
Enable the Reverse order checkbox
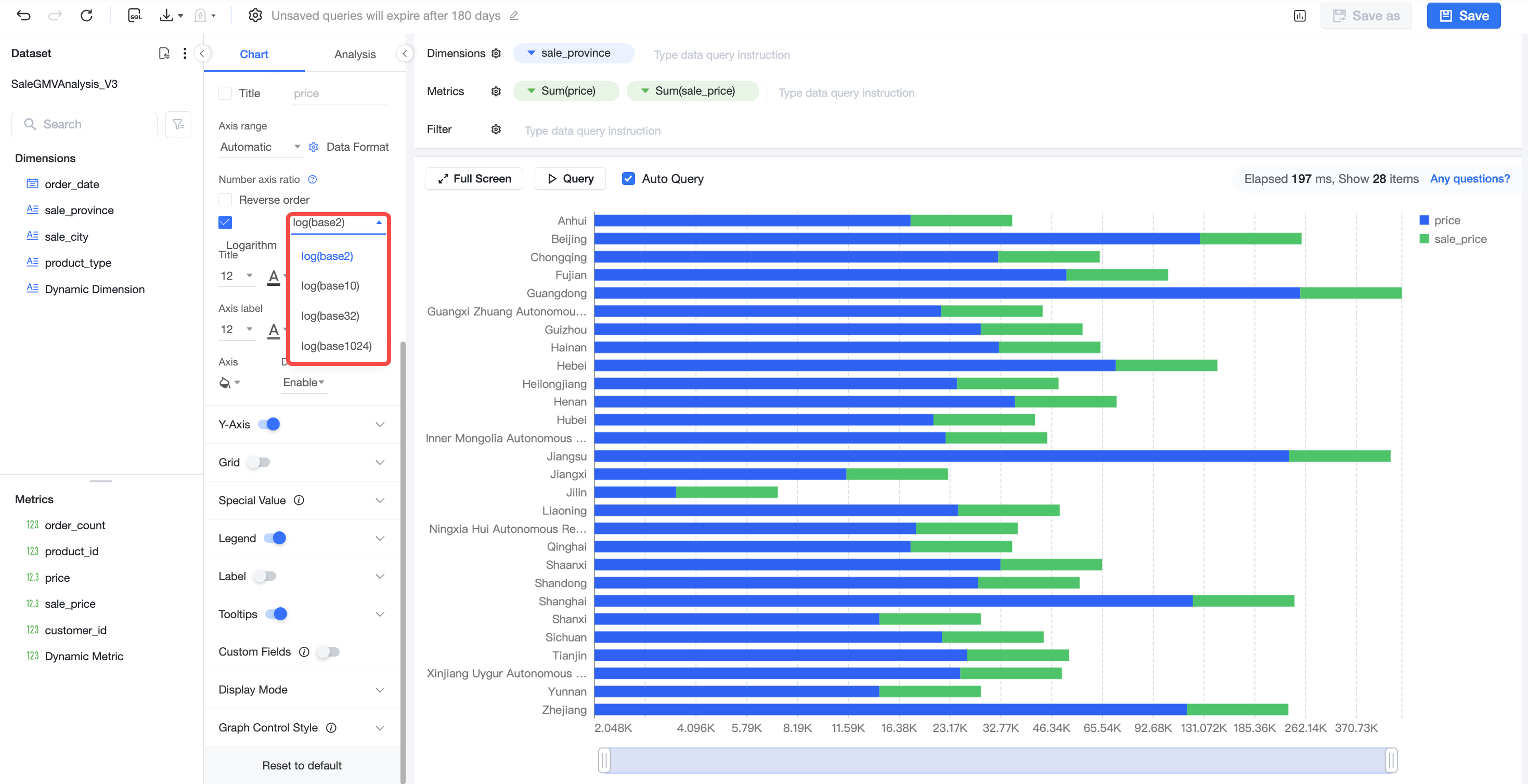click(225, 200)
